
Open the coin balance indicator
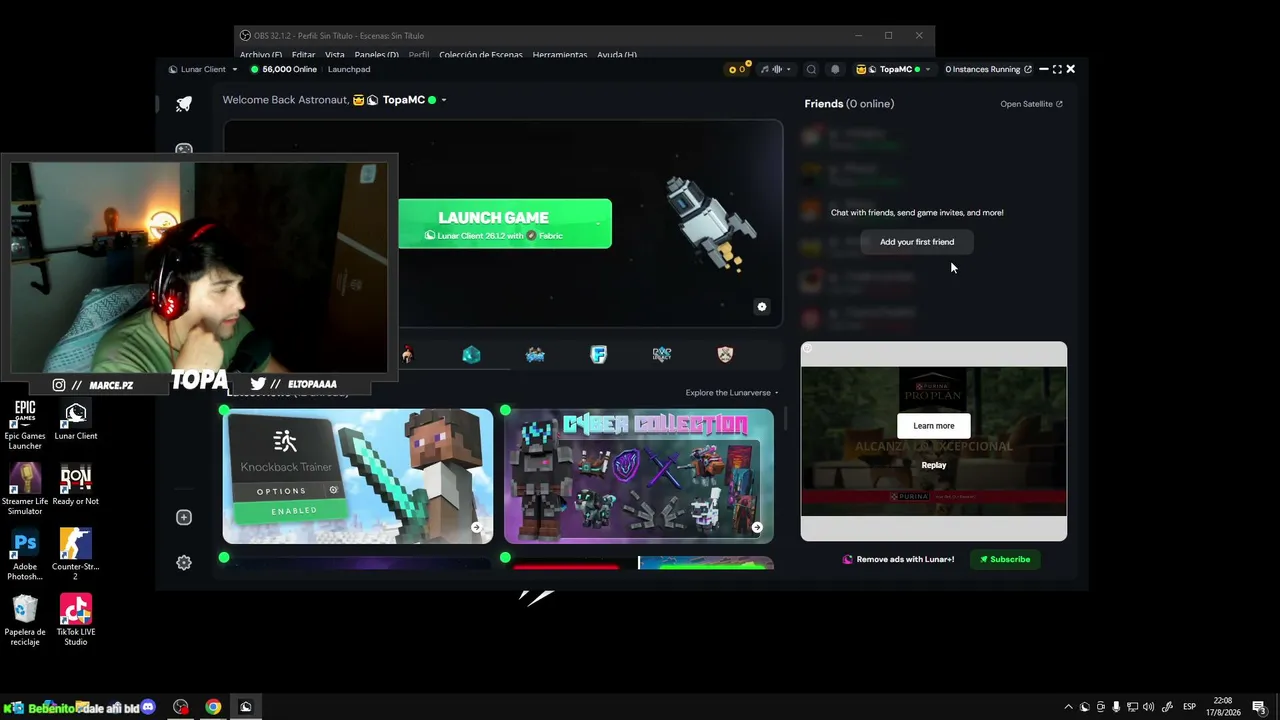pos(737,70)
